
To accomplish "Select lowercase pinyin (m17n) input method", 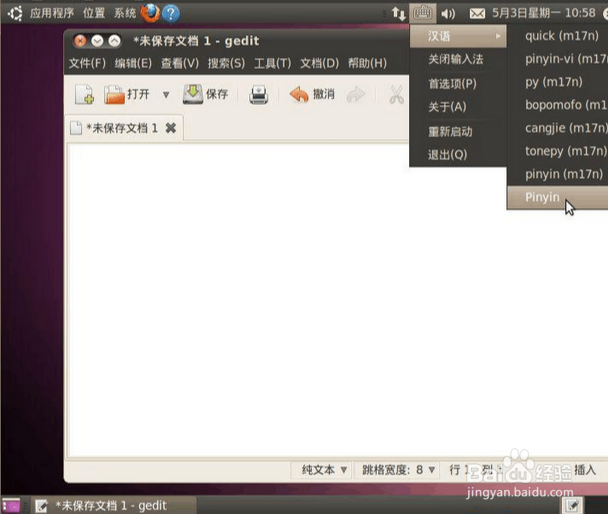I will 558,174.
